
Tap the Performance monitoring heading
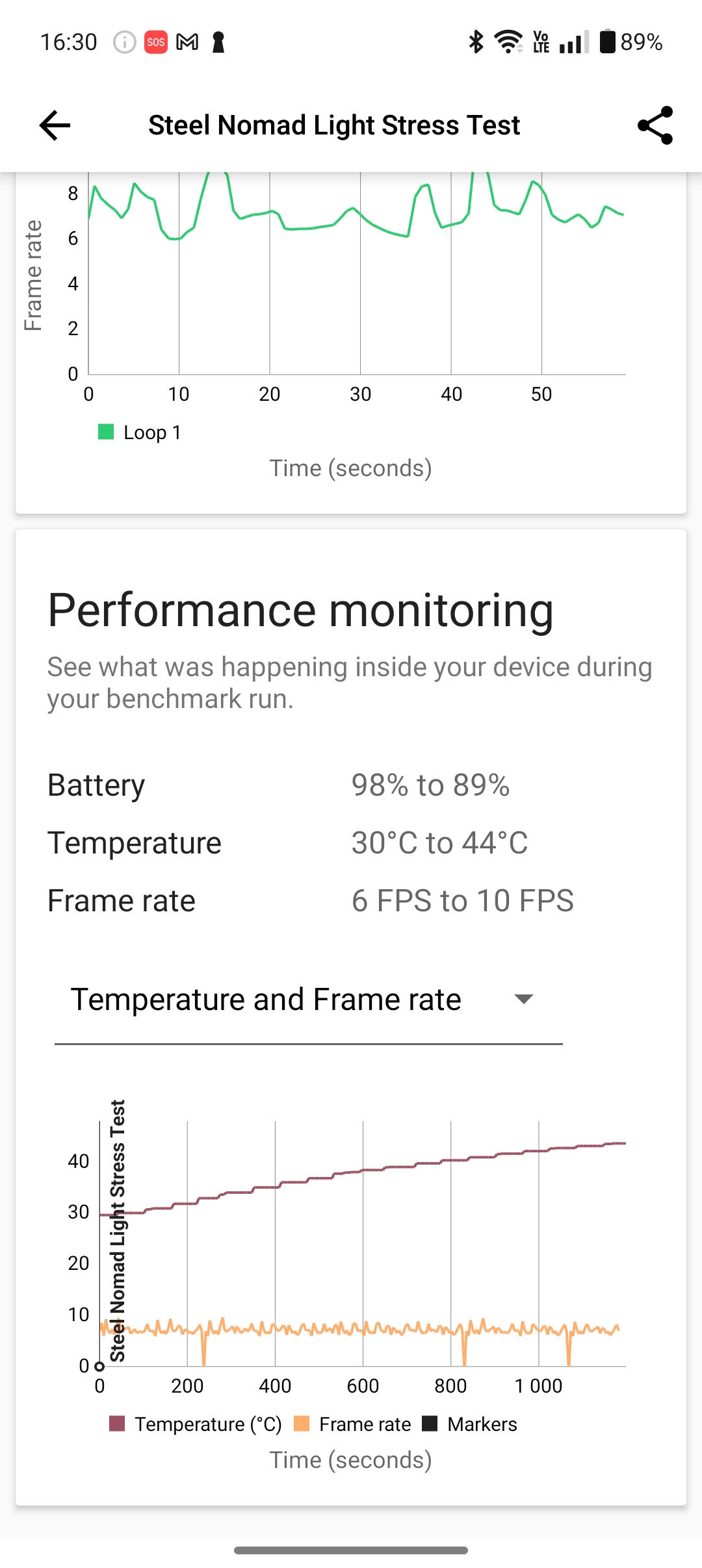coord(300,611)
